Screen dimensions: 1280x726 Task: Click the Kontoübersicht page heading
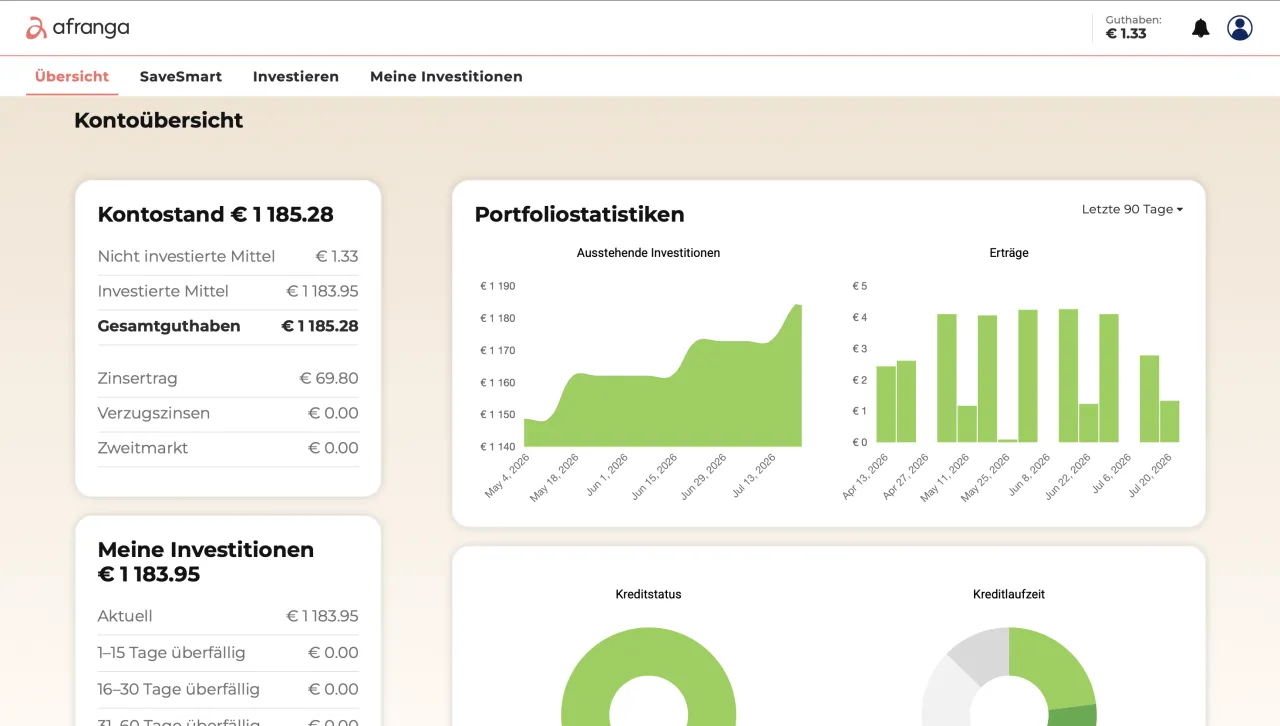coord(159,120)
